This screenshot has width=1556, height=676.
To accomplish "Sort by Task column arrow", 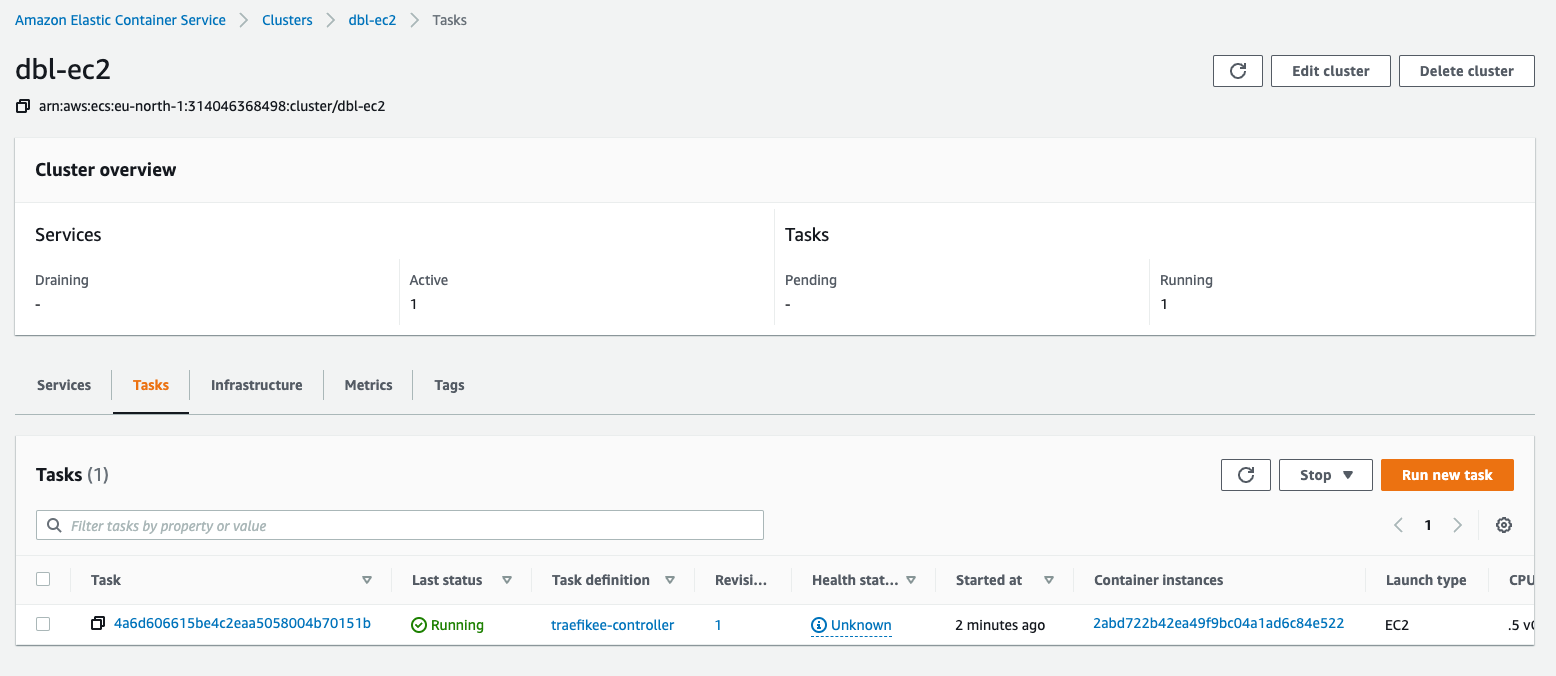I will [367, 580].
